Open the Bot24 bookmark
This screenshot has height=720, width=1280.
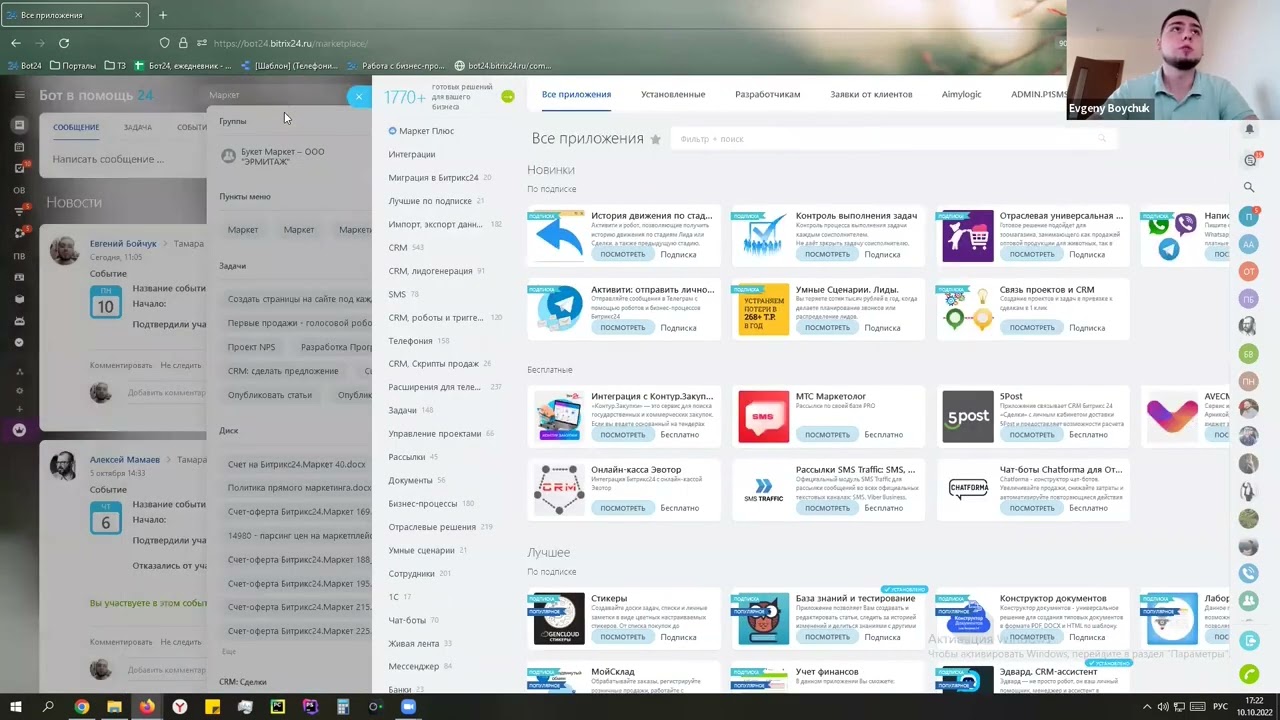(25, 66)
